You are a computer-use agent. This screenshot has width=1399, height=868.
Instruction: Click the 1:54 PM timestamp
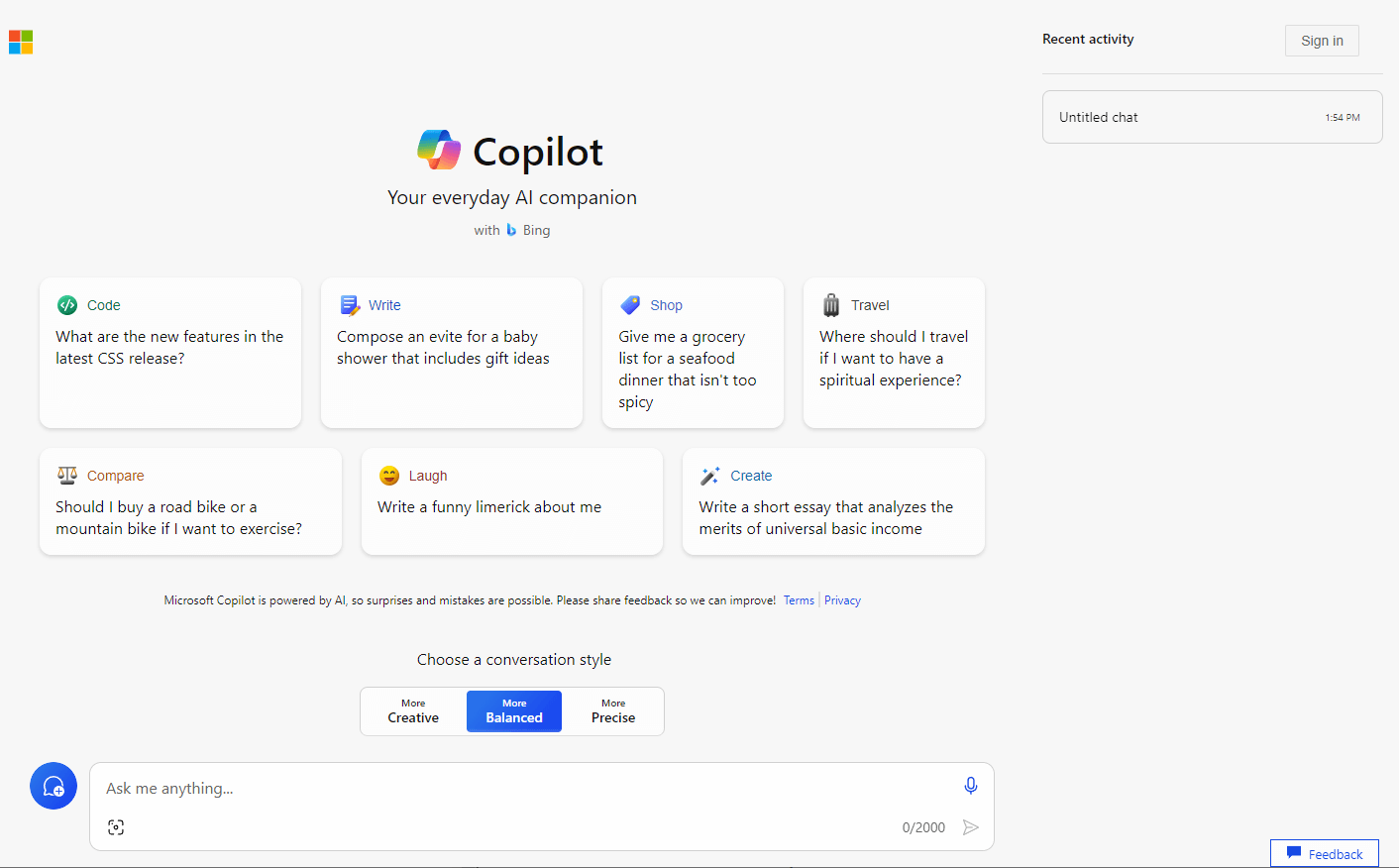(x=1343, y=118)
